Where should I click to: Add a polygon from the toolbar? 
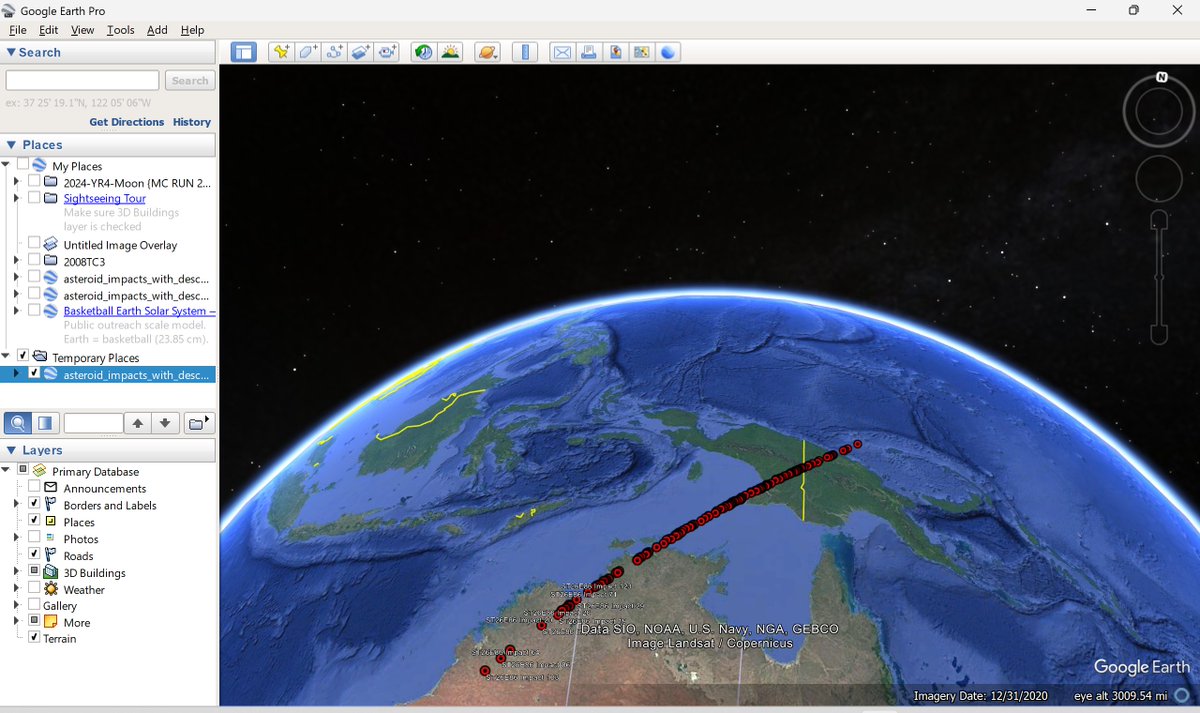pyautogui.click(x=308, y=52)
